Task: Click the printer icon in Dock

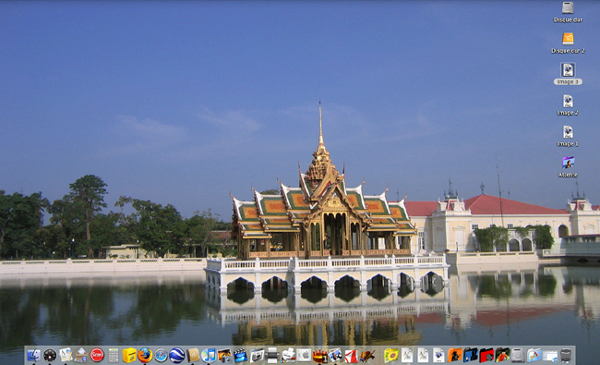Action: click(x=272, y=355)
